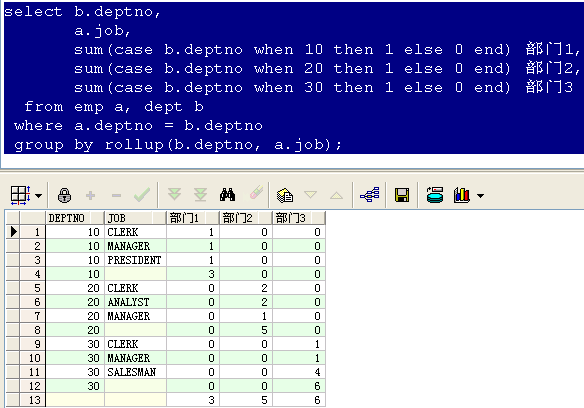Click the fetch last page icon
The height and width of the screenshot is (408, 584).
click(200, 194)
